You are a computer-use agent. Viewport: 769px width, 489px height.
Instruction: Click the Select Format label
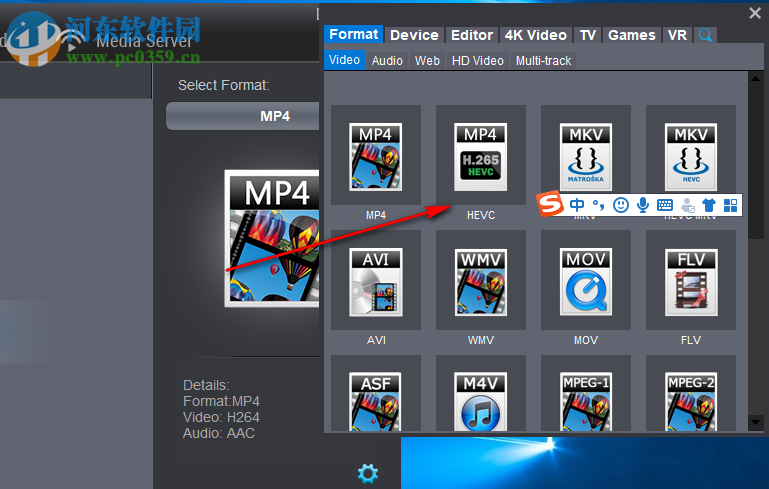224,85
